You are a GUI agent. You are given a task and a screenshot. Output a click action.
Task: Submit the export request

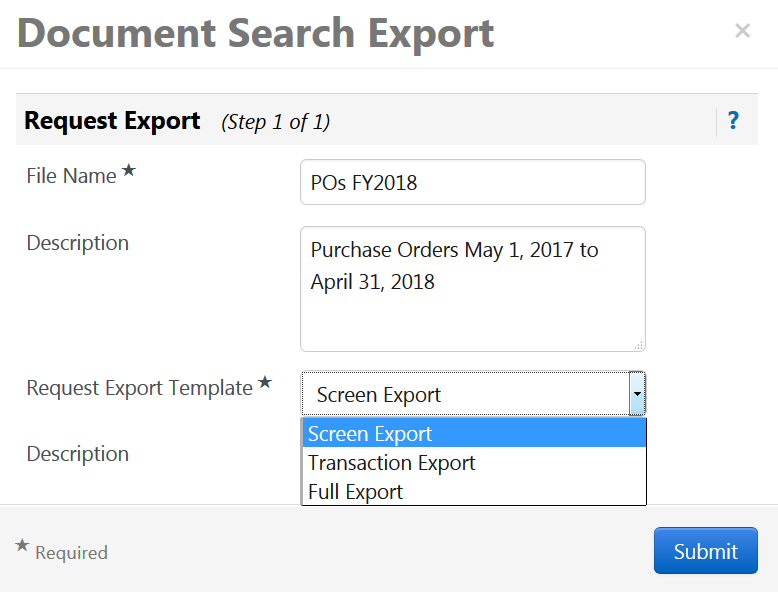[x=706, y=551]
